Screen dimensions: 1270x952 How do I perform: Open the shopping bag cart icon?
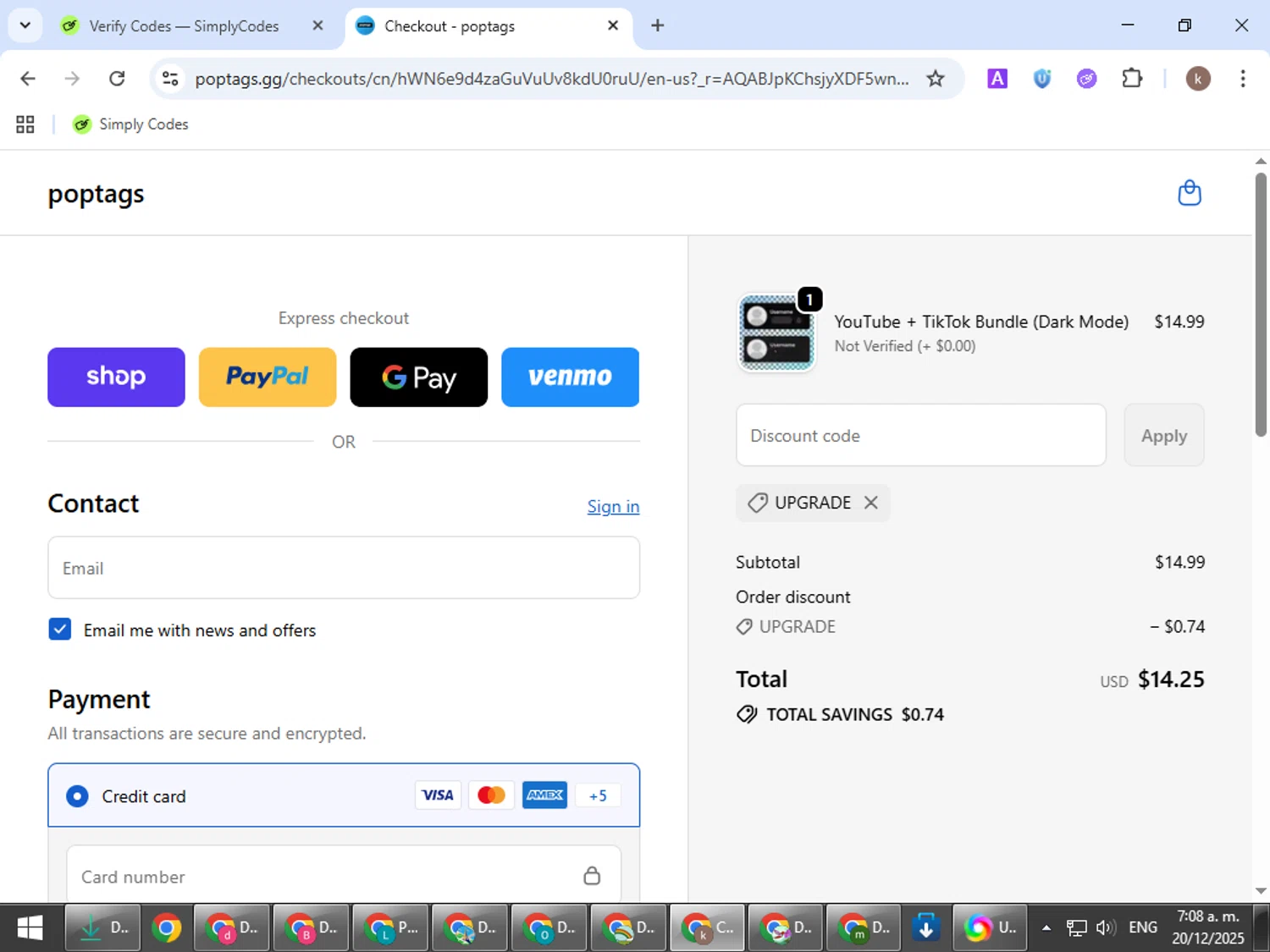coord(1190,193)
